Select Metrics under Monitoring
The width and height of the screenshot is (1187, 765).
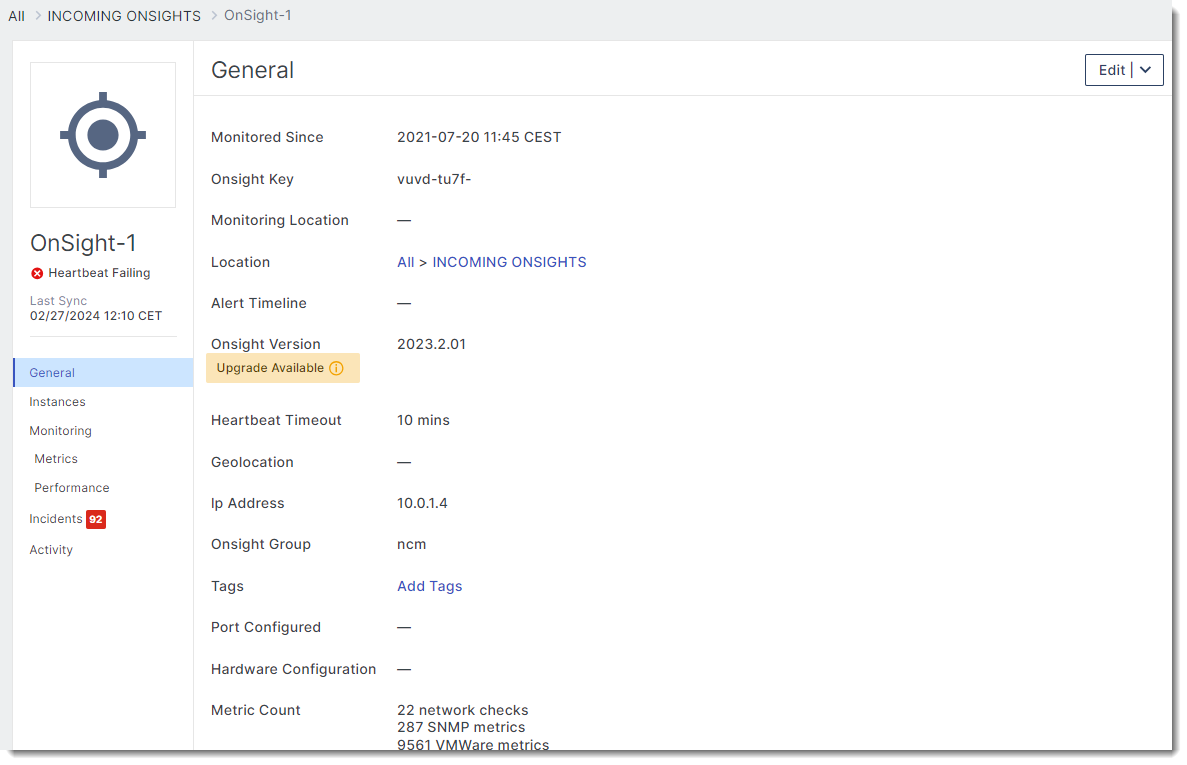(56, 459)
